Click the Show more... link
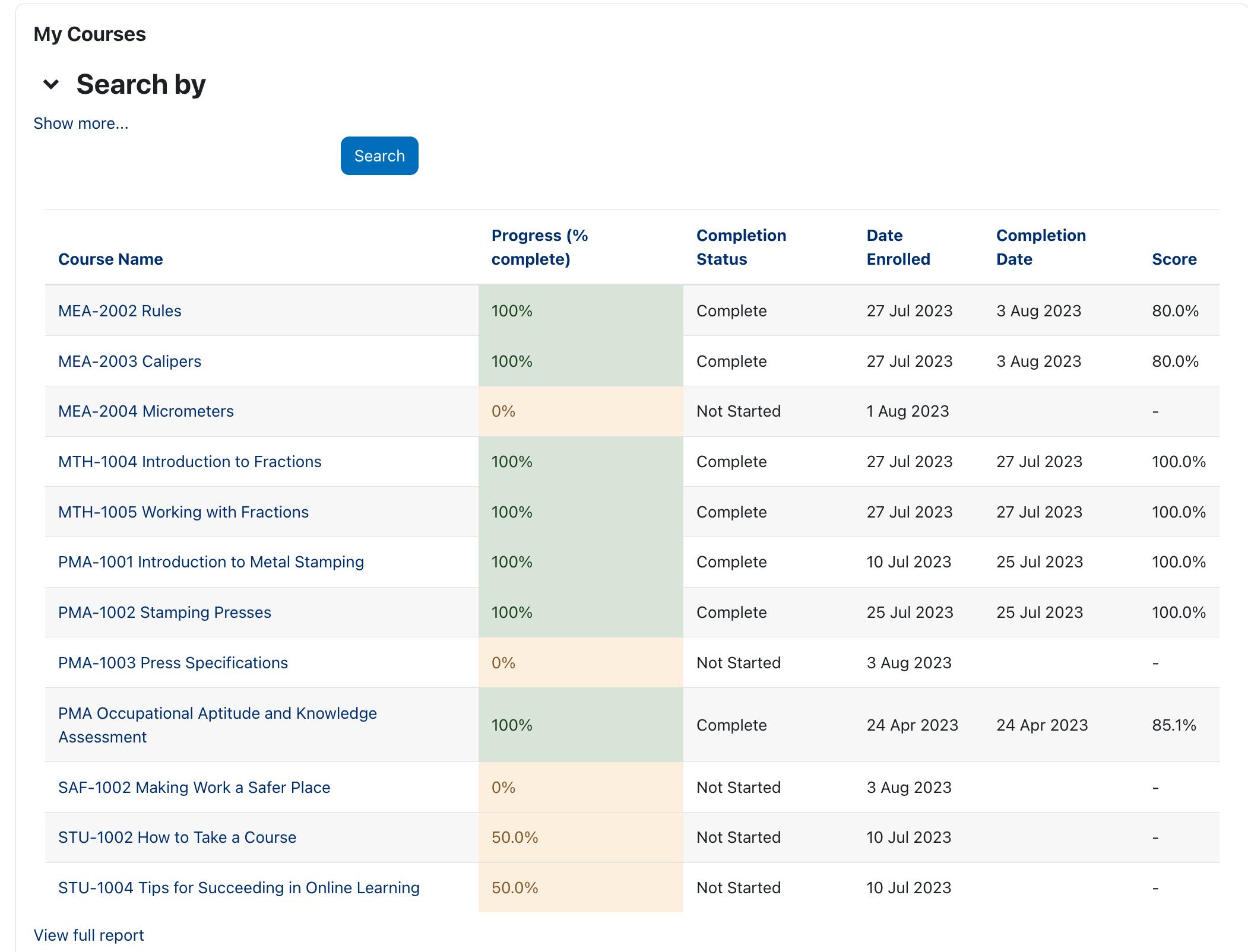 click(x=81, y=123)
